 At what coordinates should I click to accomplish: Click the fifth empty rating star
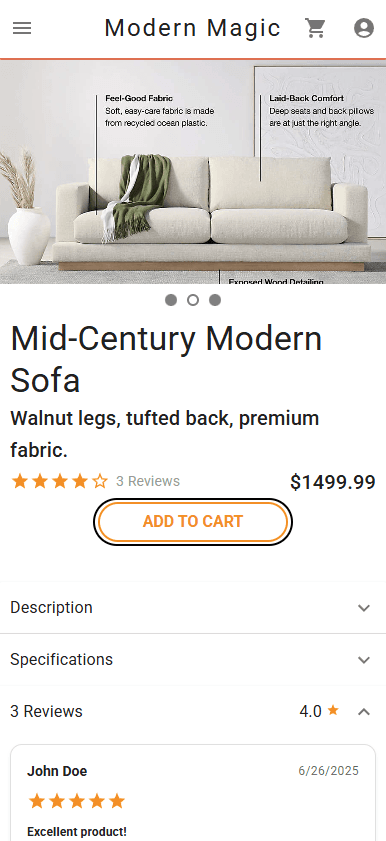[x=100, y=481]
